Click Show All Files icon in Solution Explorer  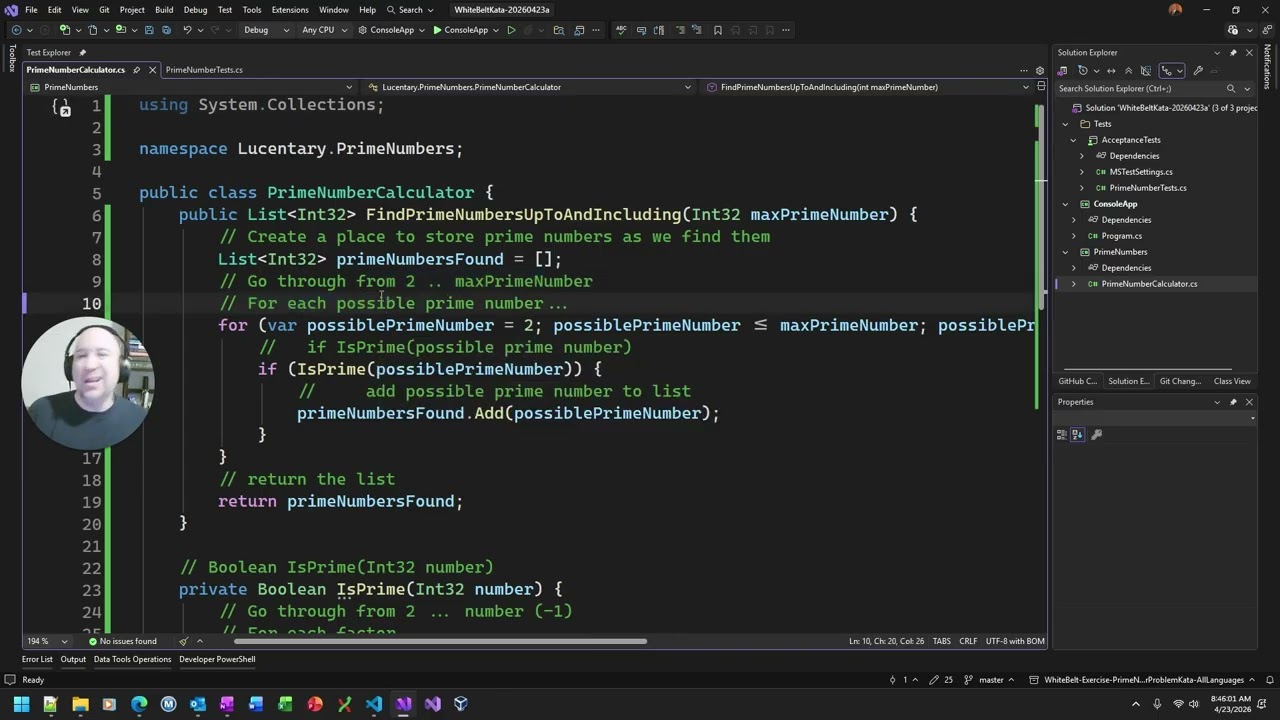tap(1146, 70)
